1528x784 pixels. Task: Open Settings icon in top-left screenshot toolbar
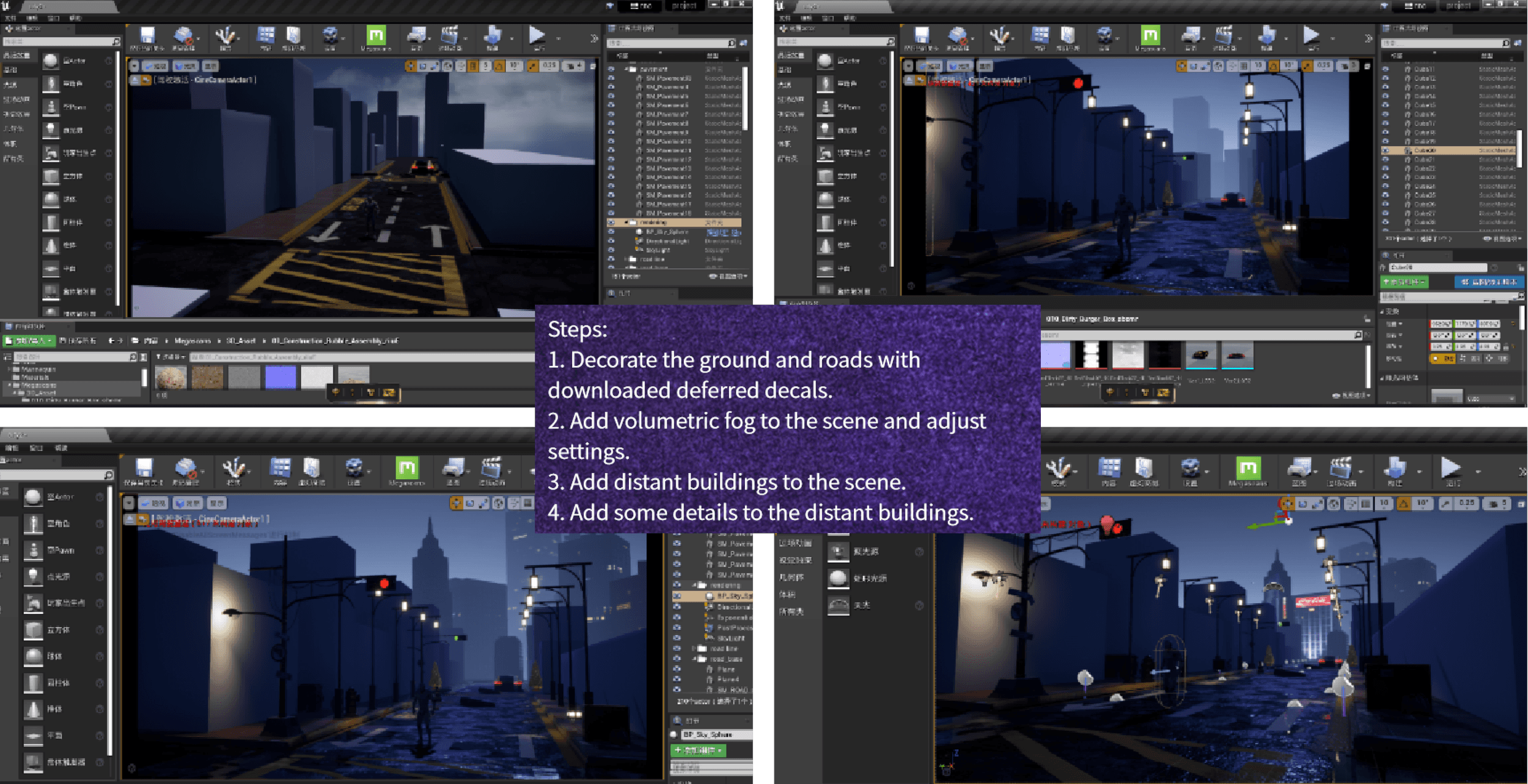click(x=330, y=35)
